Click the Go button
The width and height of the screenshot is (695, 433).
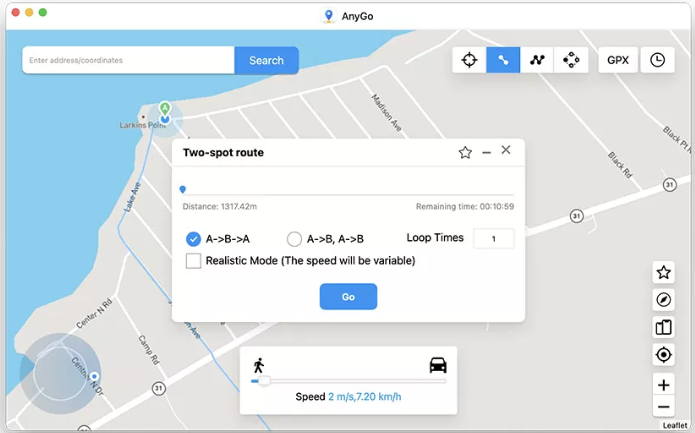click(x=348, y=296)
